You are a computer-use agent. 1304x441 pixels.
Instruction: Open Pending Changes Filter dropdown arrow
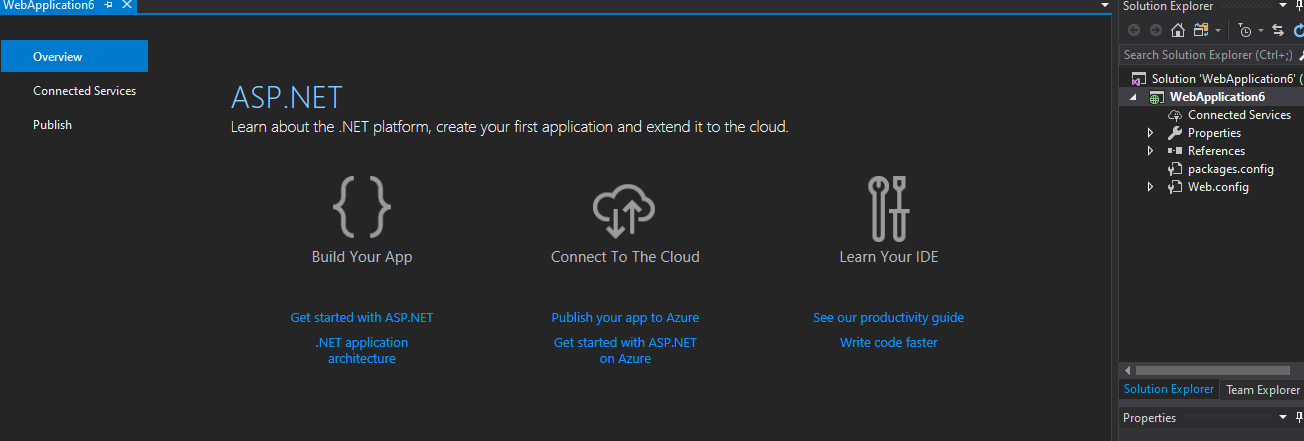coord(1260,30)
